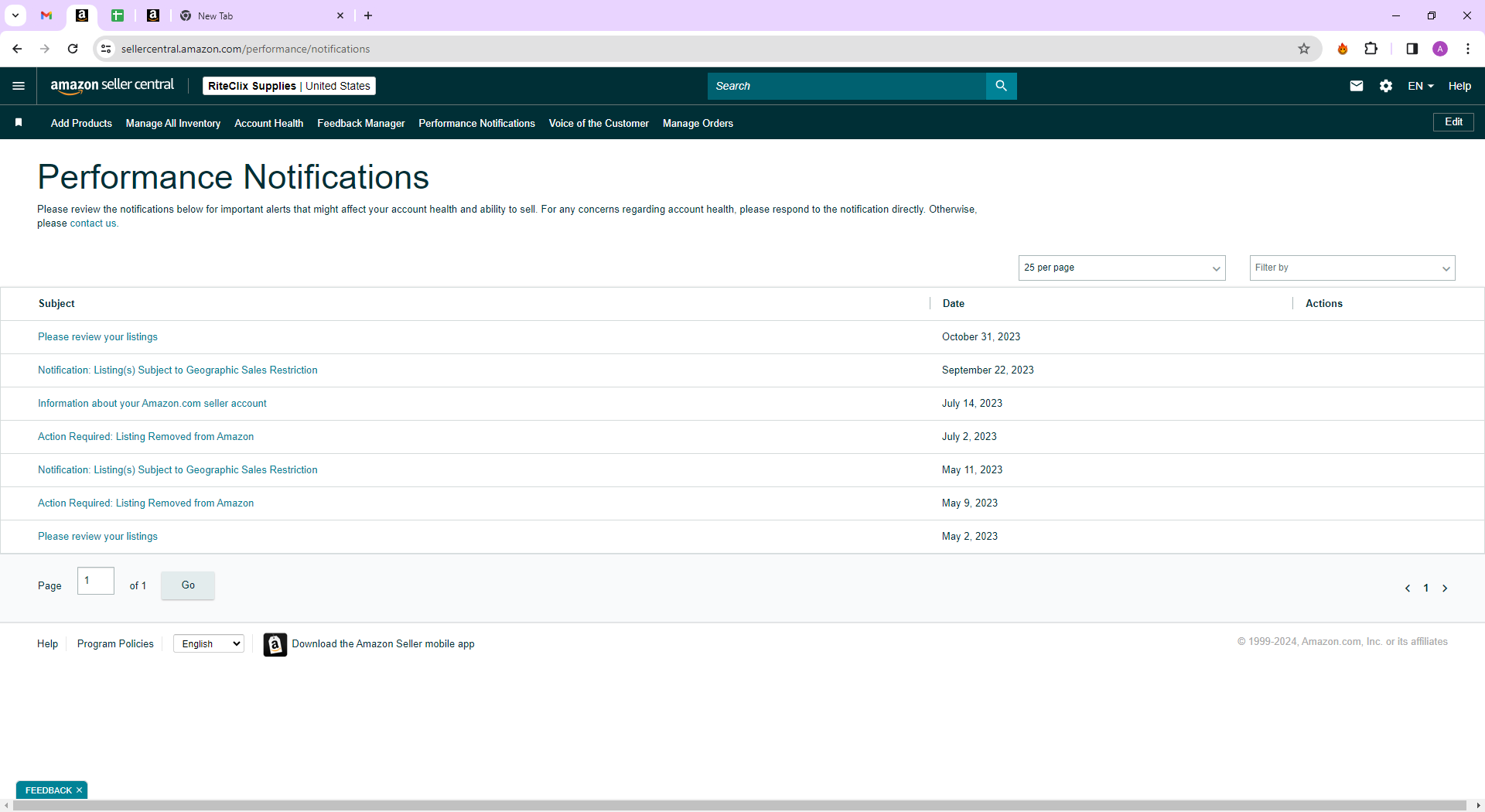Click the browser back arrow
The height and width of the screenshot is (812, 1485).
pyautogui.click(x=17, y=49)
